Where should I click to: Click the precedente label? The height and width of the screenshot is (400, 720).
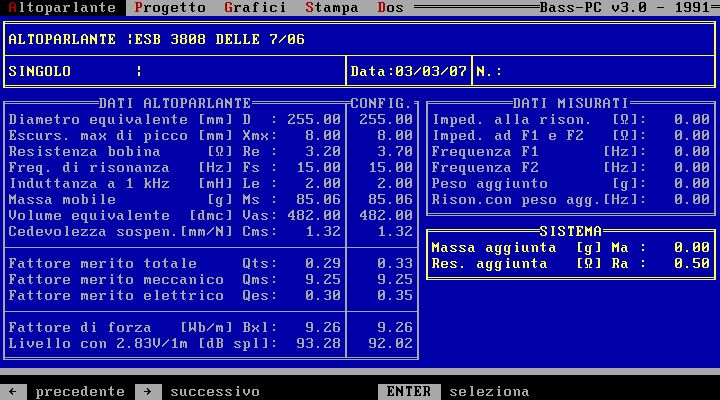pos(80,392)
